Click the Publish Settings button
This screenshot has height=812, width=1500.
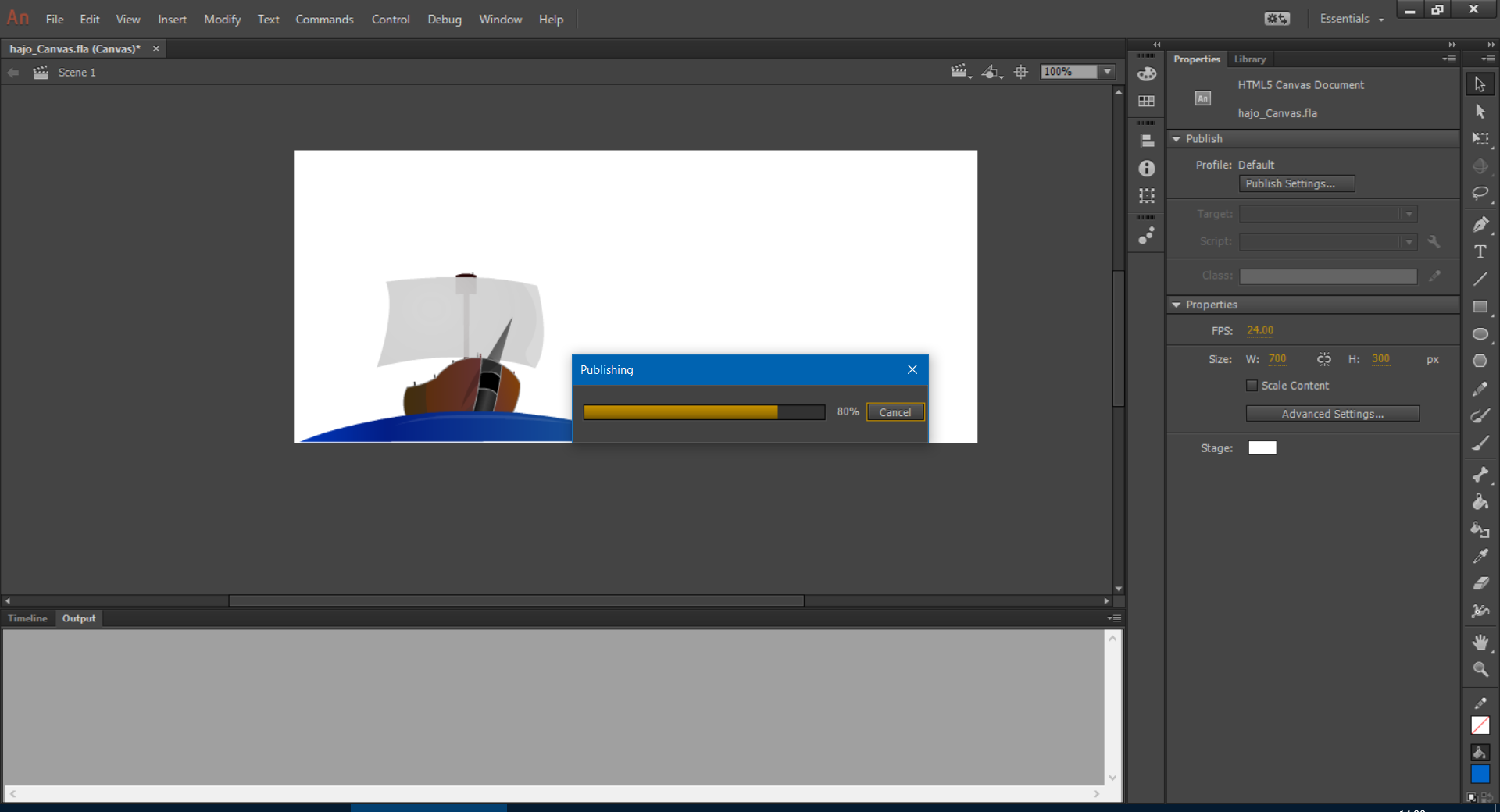pos(1296,183)
